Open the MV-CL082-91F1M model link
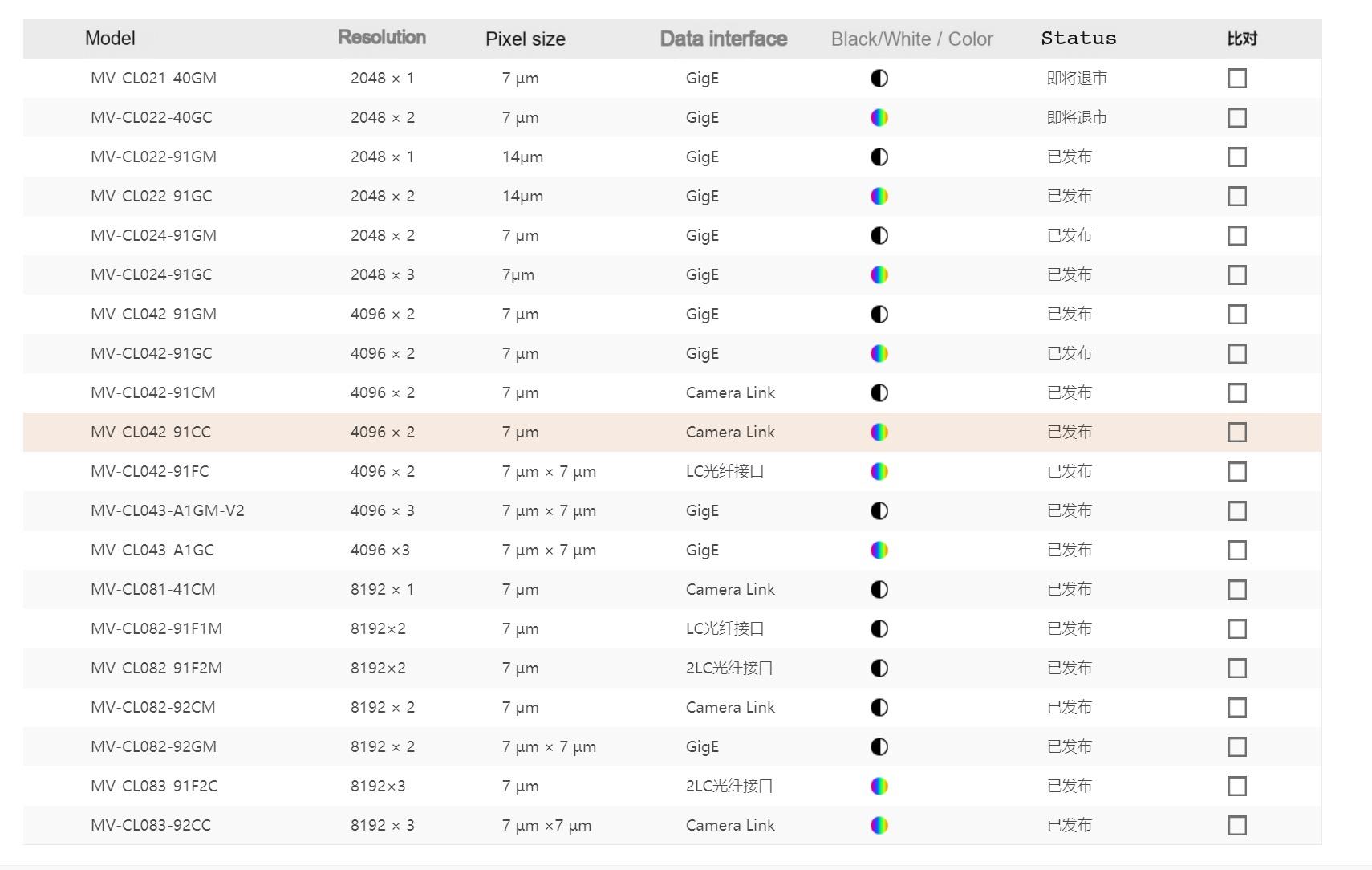The image size is (1372, 870). pyautogui.click(x=156, y=629)
